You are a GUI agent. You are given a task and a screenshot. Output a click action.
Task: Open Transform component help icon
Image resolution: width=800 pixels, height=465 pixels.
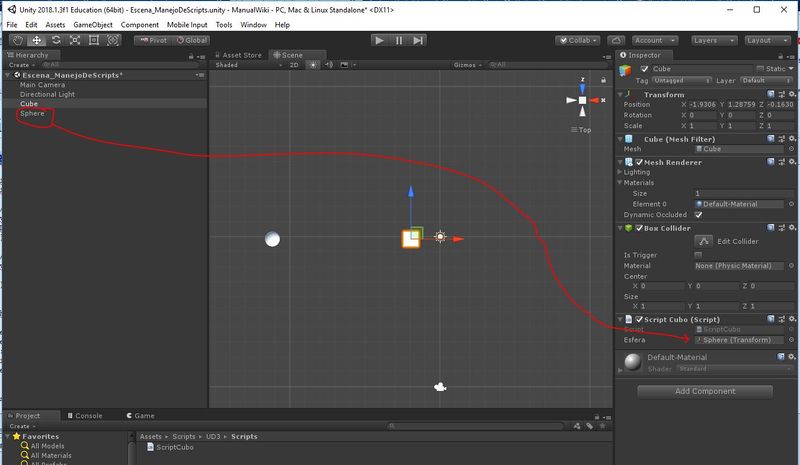click(771, 94)
